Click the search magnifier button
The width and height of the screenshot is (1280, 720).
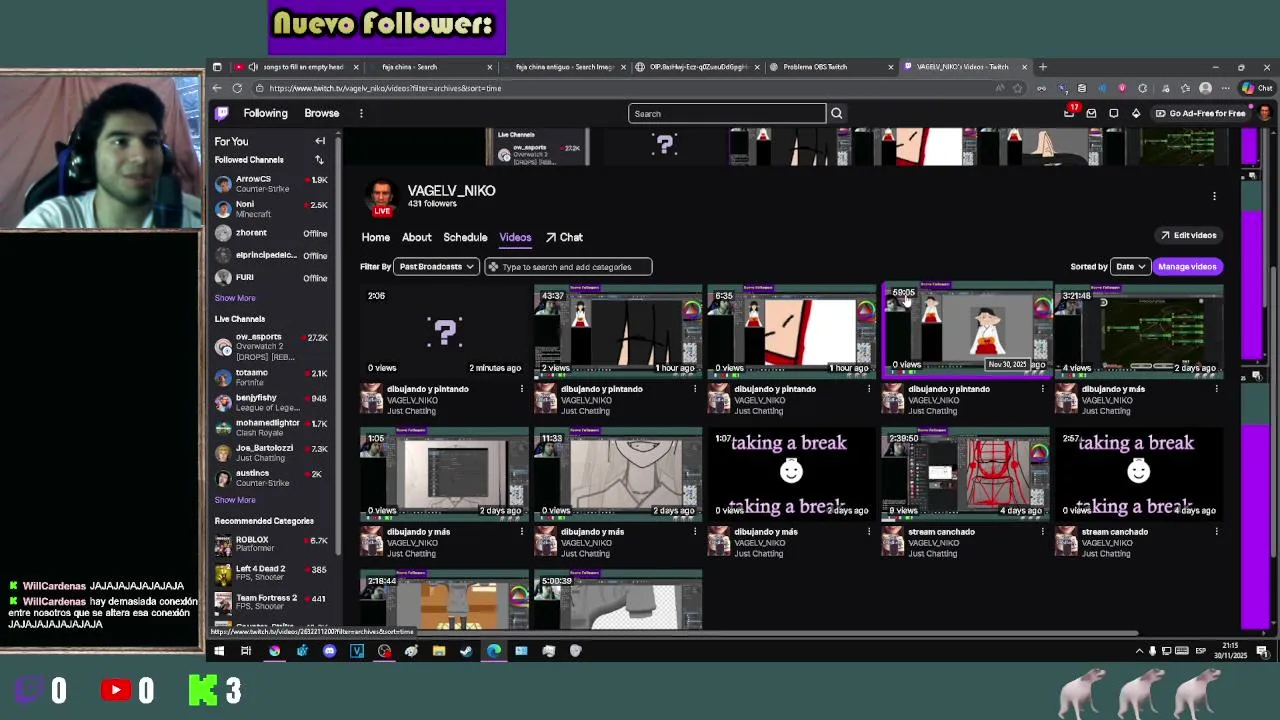(837, 113)
